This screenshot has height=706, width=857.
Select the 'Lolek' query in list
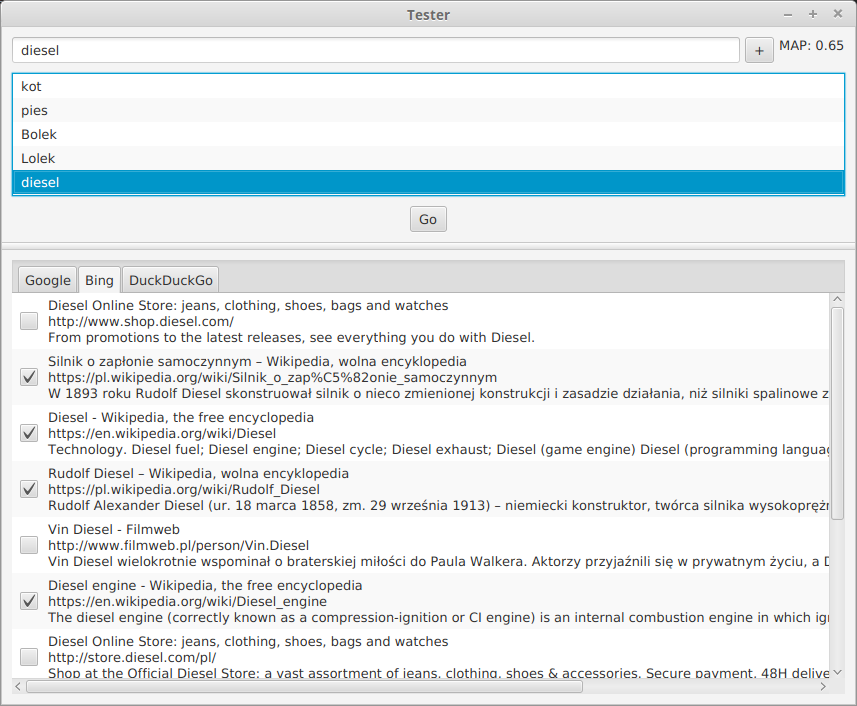pos(428,158)
